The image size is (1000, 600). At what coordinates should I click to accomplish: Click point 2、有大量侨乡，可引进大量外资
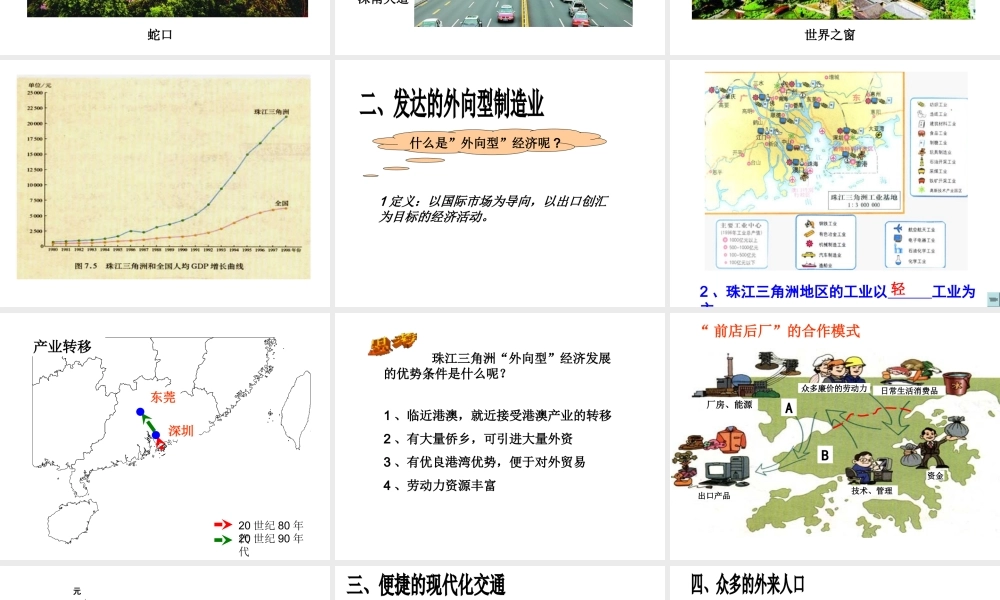click(x=478, y=439)
